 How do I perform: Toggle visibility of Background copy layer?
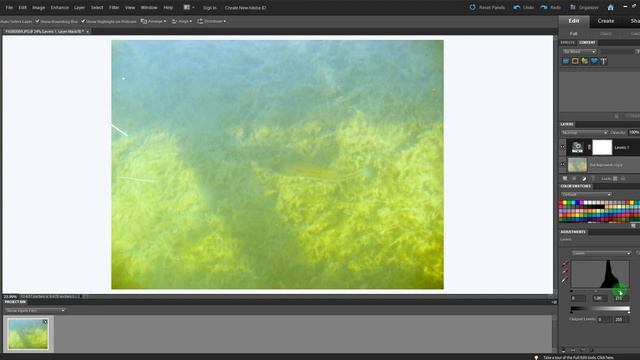563,164
